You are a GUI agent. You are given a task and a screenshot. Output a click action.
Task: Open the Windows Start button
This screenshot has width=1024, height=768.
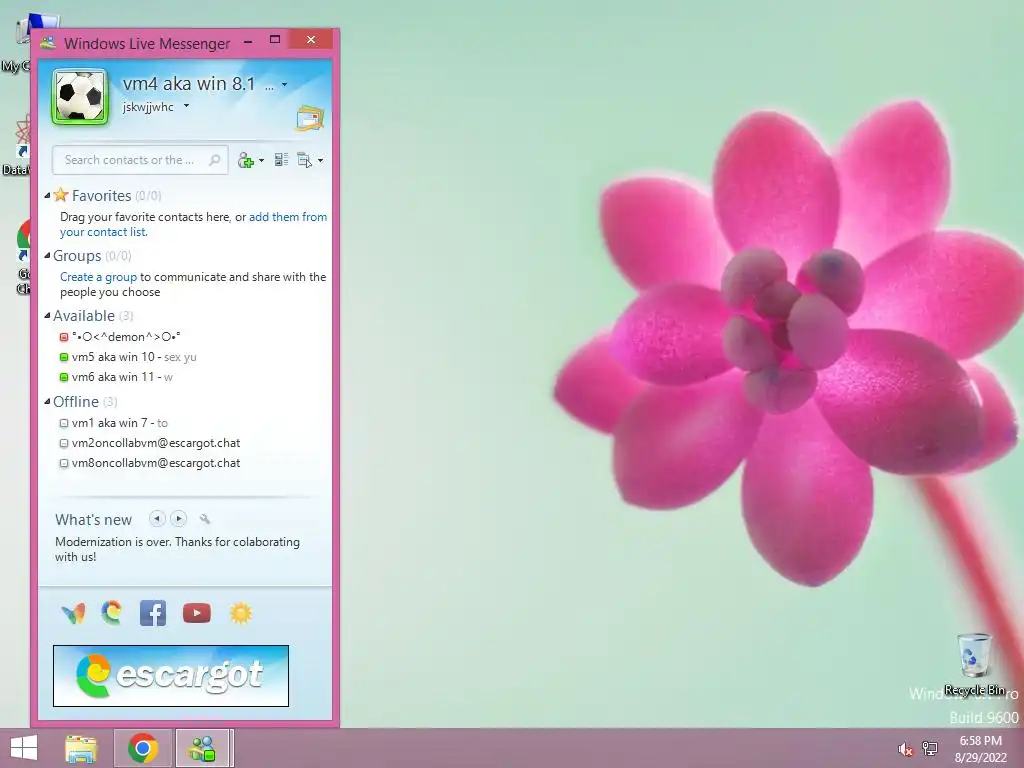(24, 748)
